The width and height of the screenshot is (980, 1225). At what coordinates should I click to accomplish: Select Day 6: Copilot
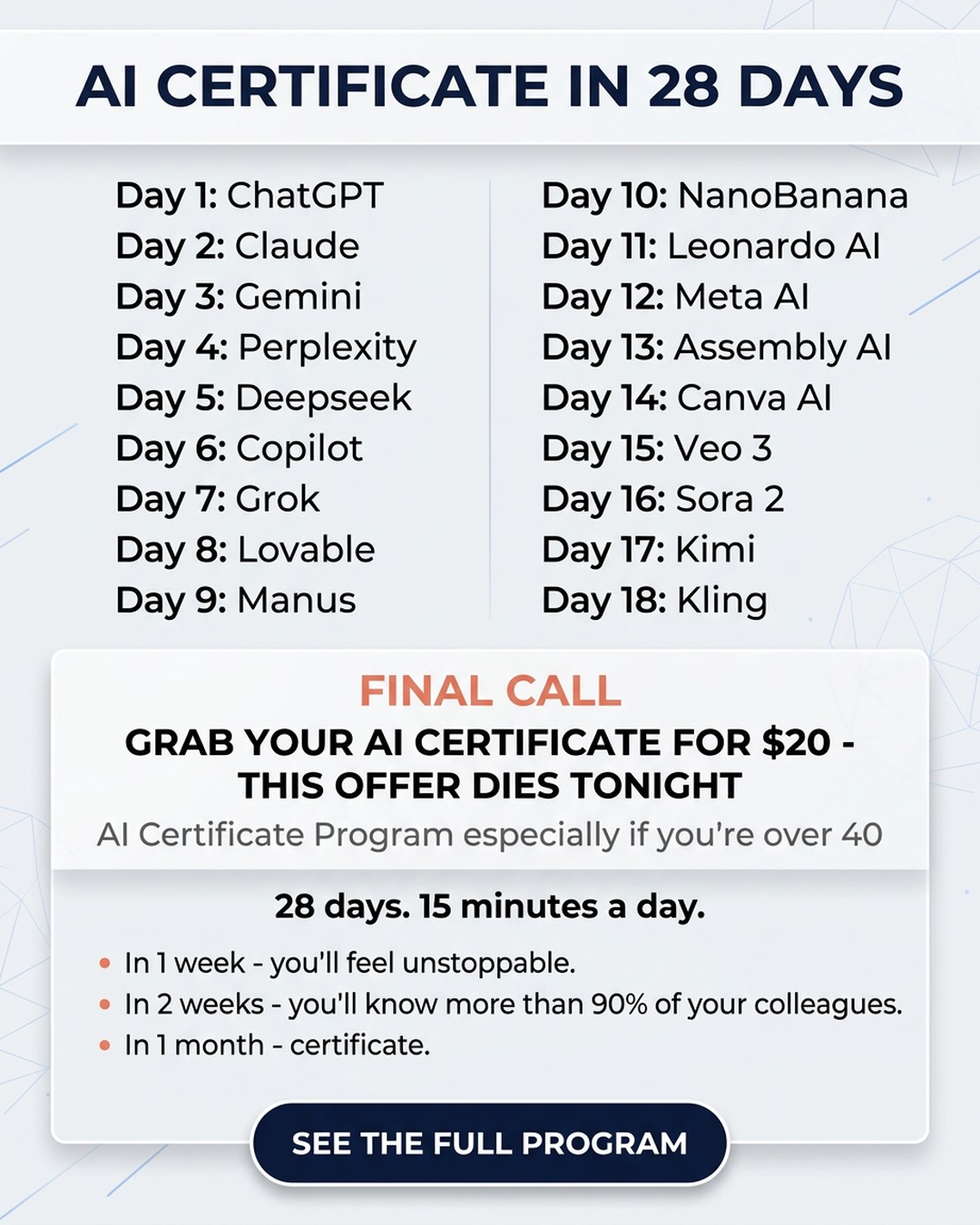click(240, 449)
